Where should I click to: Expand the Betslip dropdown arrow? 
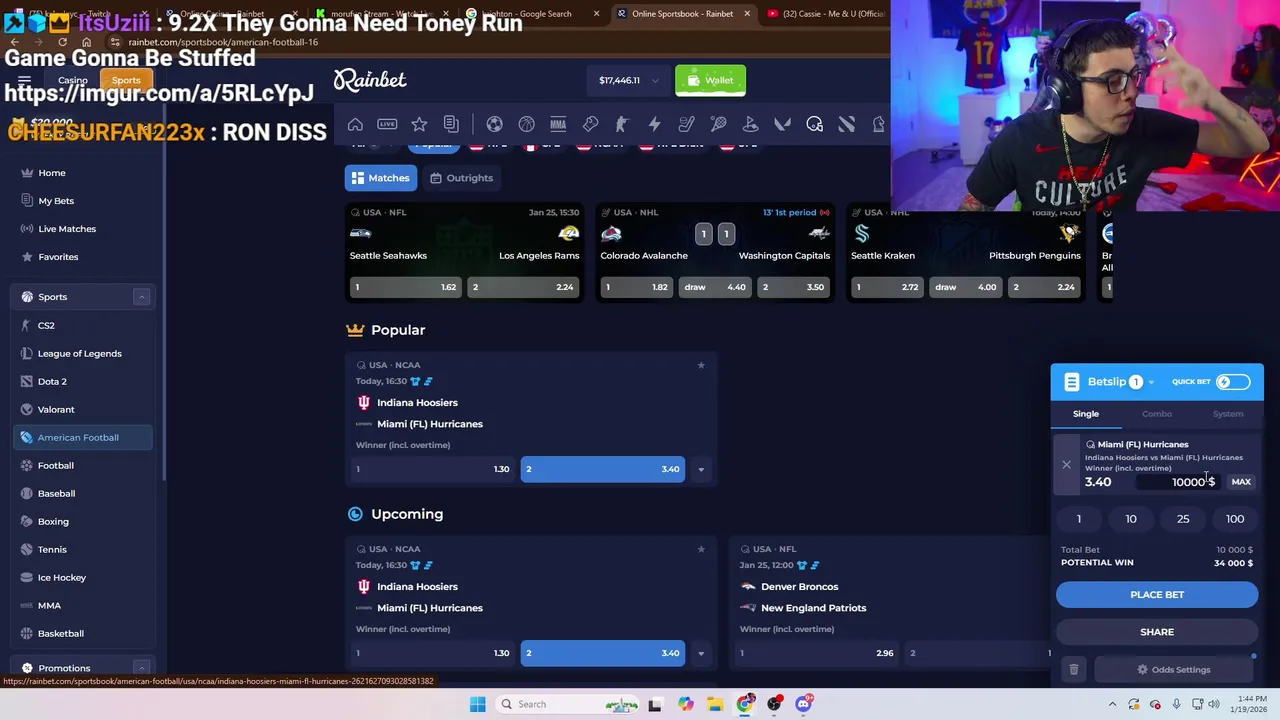1151,382
